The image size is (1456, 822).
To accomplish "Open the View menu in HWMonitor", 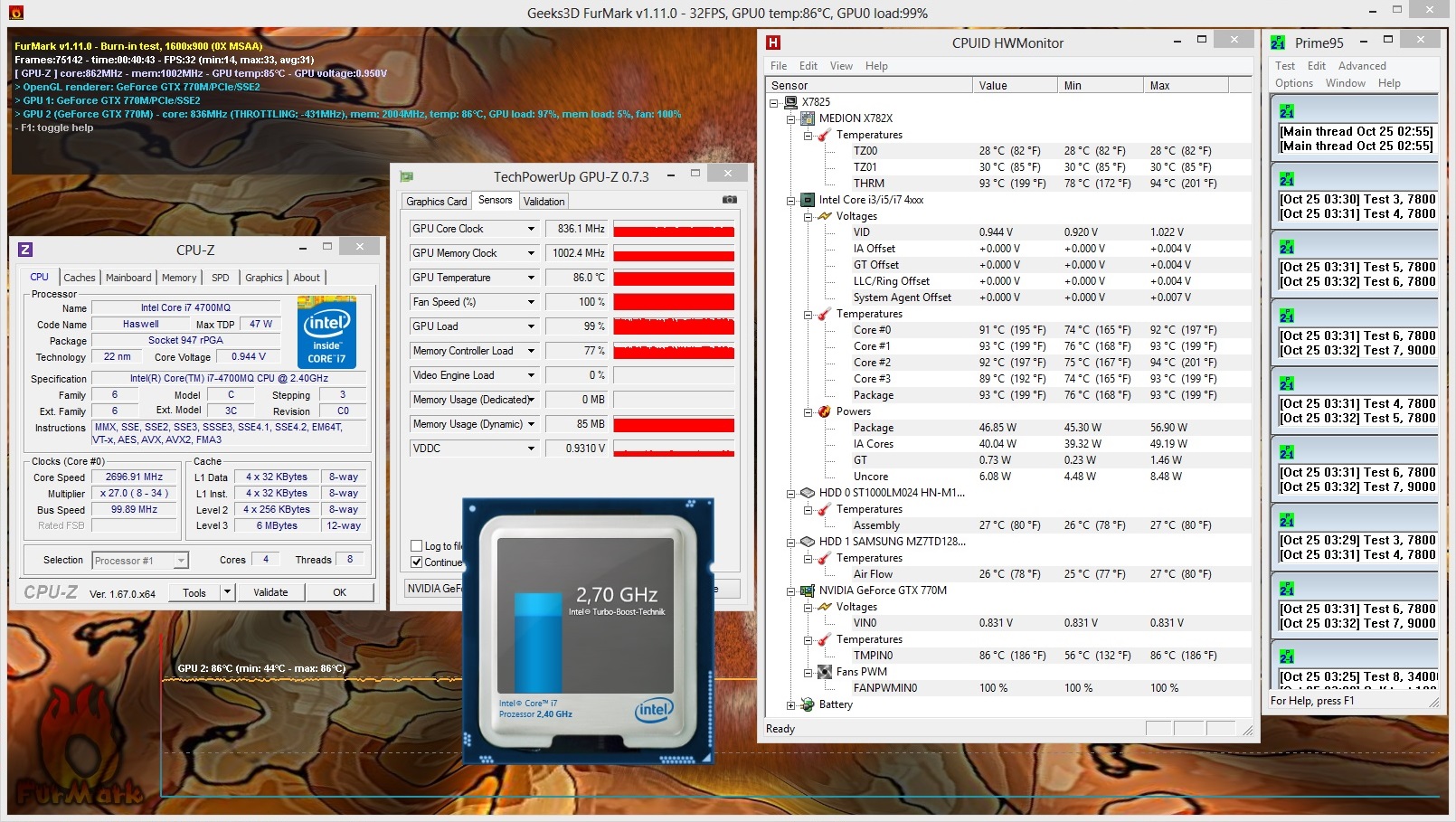I will (841, 66).
